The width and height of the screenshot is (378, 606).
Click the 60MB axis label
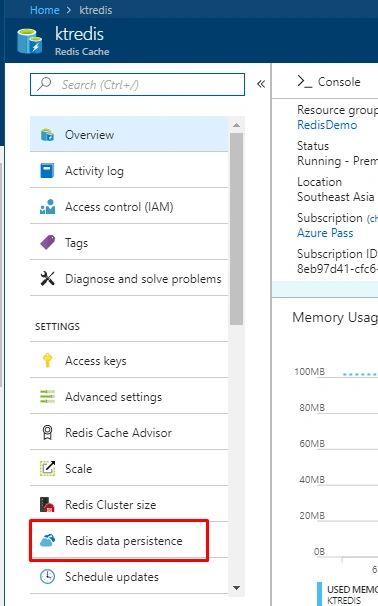pyautogui.click(x=312, y=444)
